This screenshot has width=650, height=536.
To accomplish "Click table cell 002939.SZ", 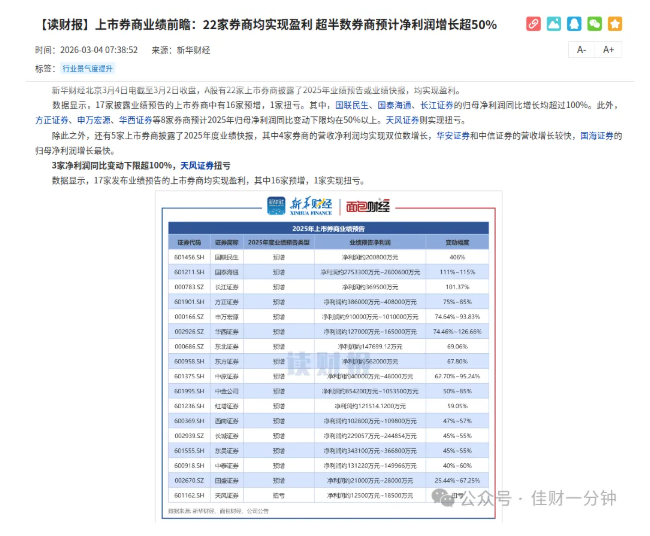I will click(x=189, y=436).
